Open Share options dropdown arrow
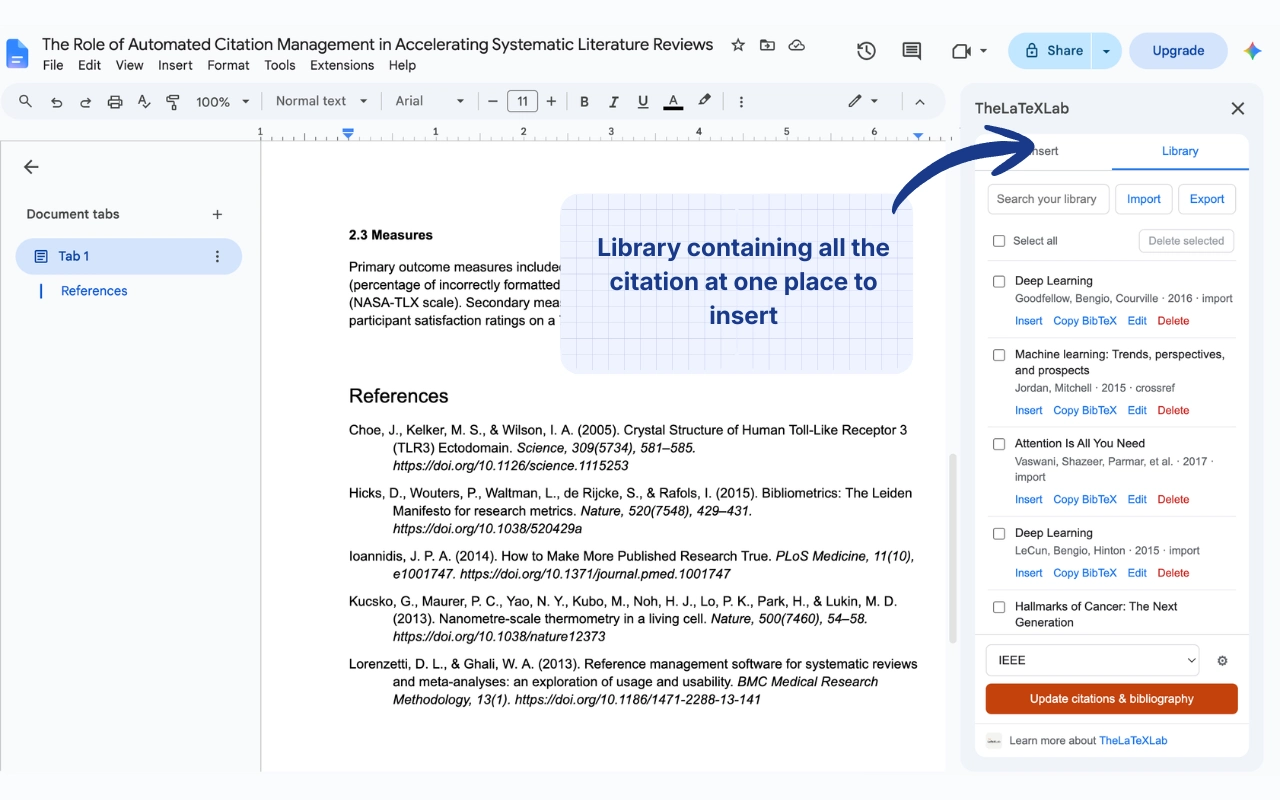Image resolution: width=1280 pixels, height=800 pixels. [1106, 51]
